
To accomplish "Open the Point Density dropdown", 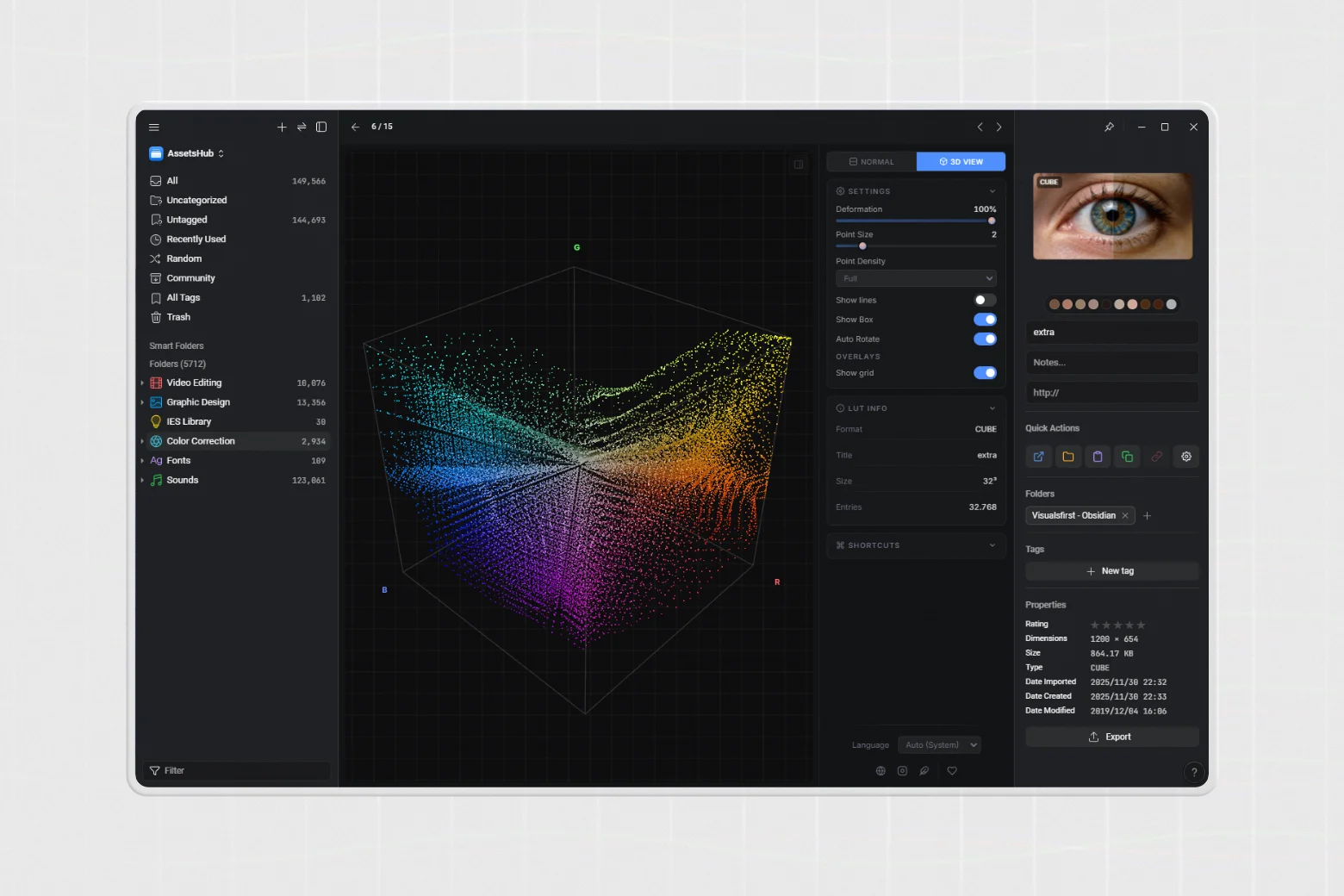I will (x=916, y=278).
